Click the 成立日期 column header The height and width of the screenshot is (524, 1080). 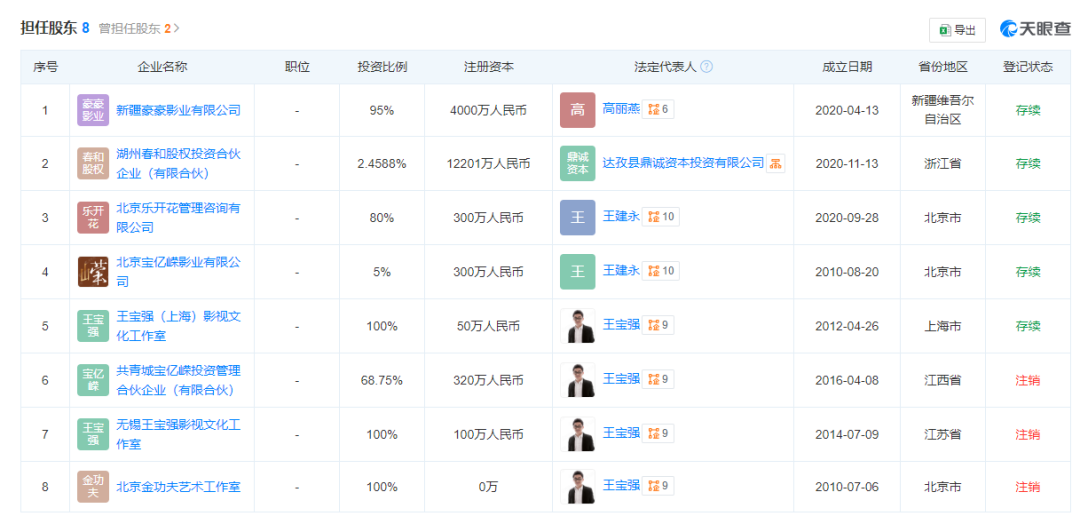847,67
